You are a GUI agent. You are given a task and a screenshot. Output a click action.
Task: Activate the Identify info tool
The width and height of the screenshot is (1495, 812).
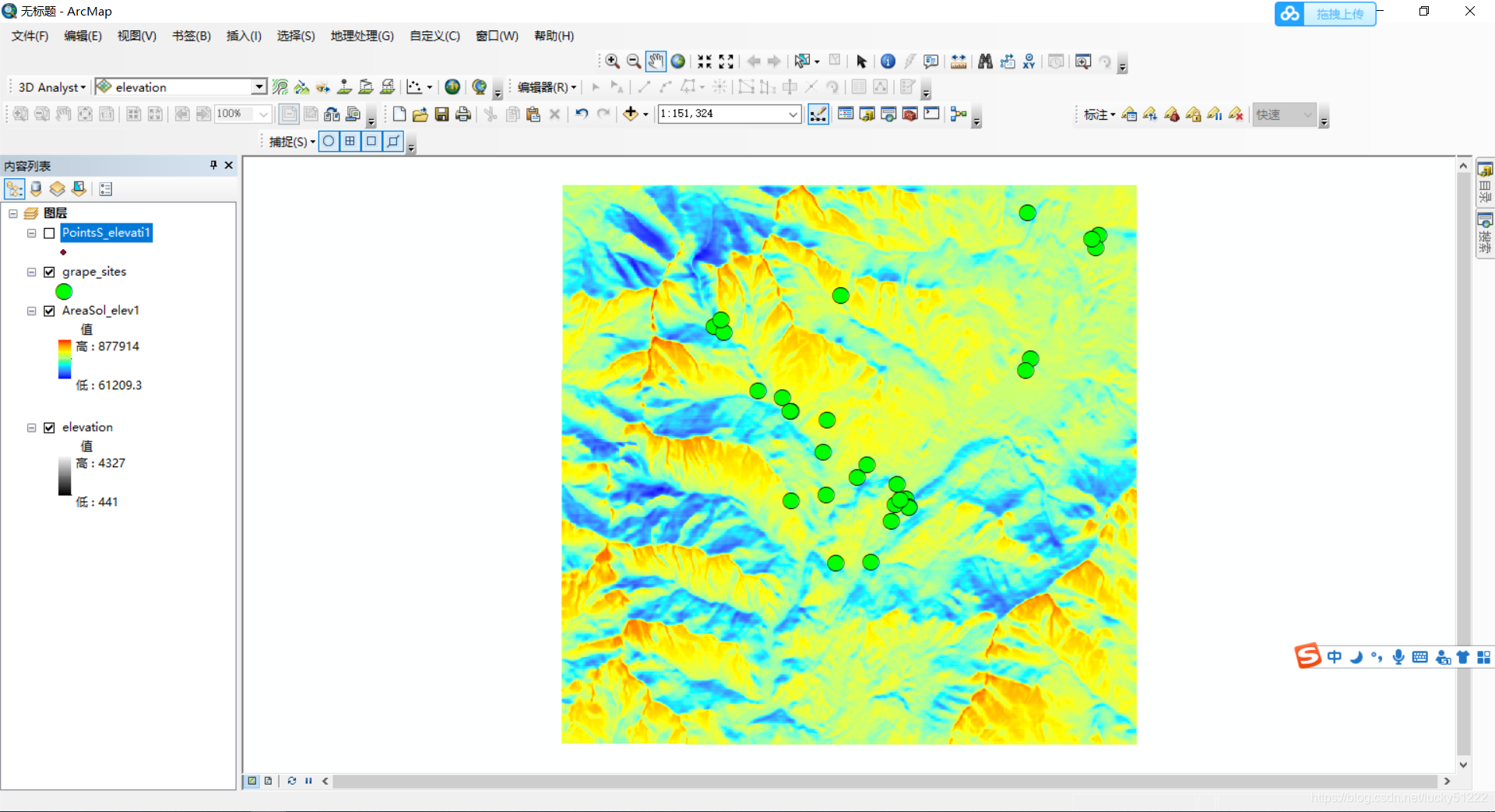[888, 62]
